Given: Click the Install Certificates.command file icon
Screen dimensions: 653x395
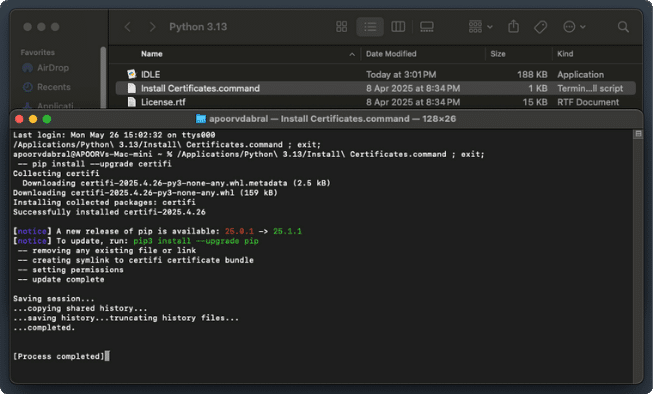Looking at the screenshot, I should click(132, 88).
